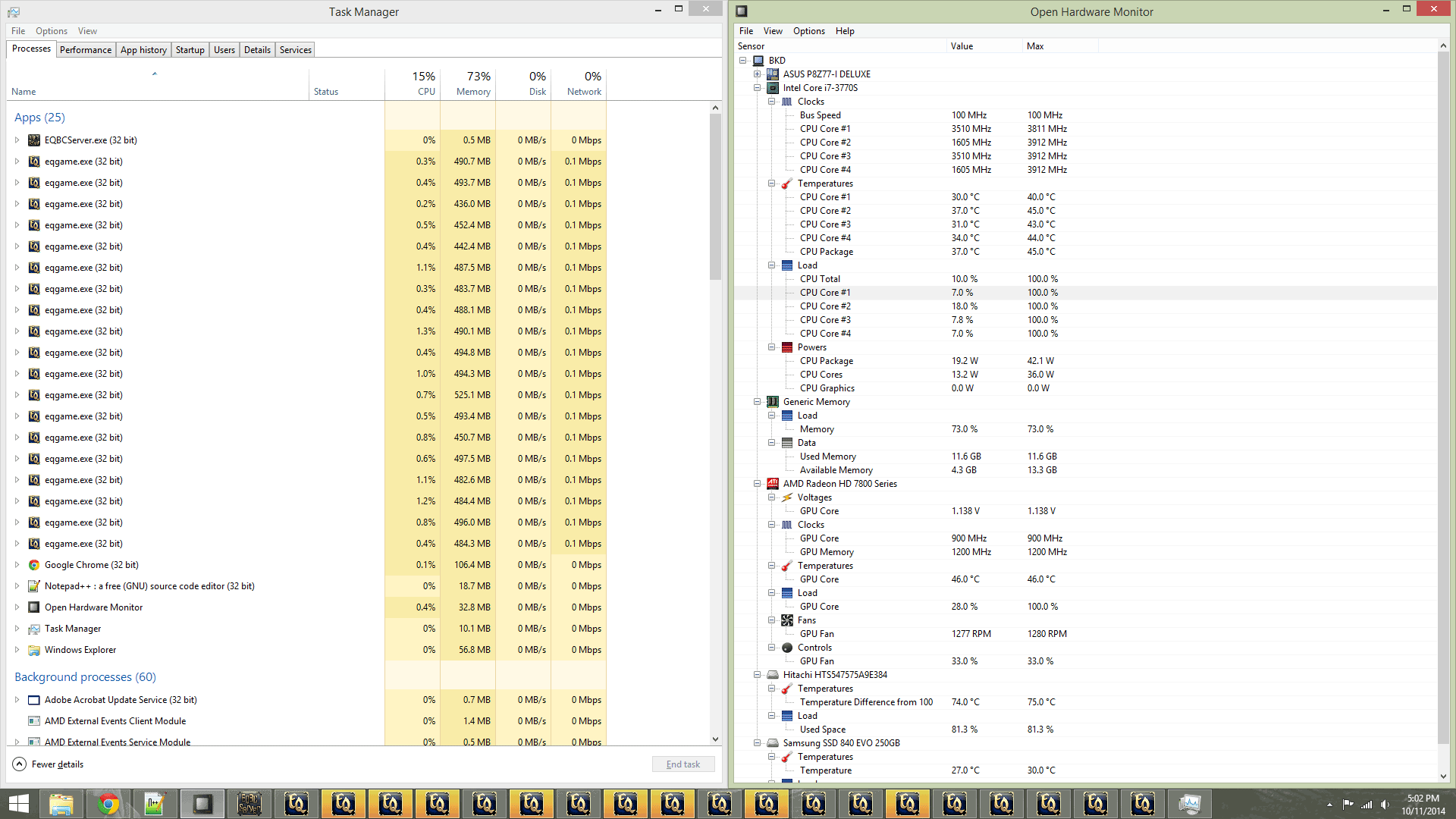The height and width of the screenshot is (819, 1456).
Task: Click the Intel Core i7-3770S CPU icon
Action: (x=773, y=88)
